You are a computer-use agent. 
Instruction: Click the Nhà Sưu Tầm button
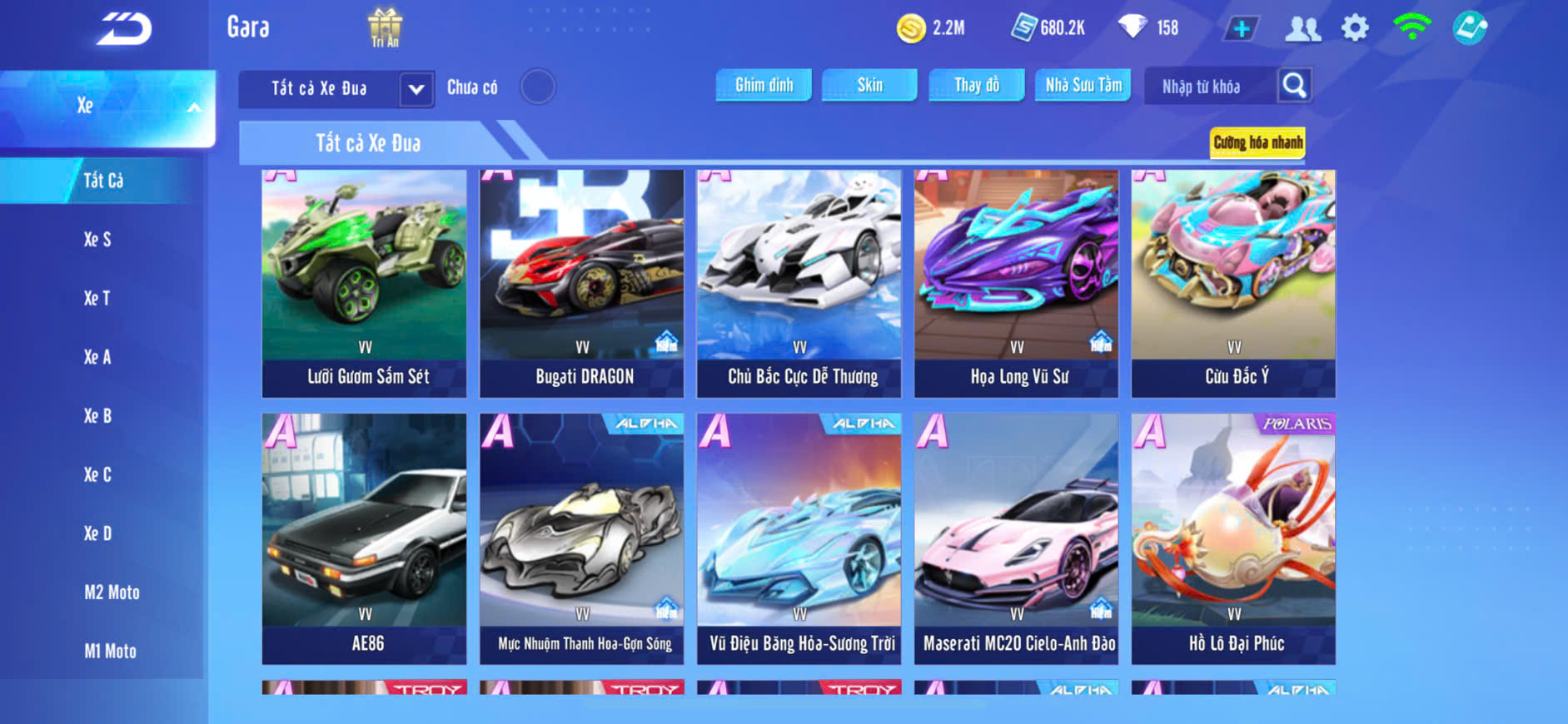(1083, 85)
